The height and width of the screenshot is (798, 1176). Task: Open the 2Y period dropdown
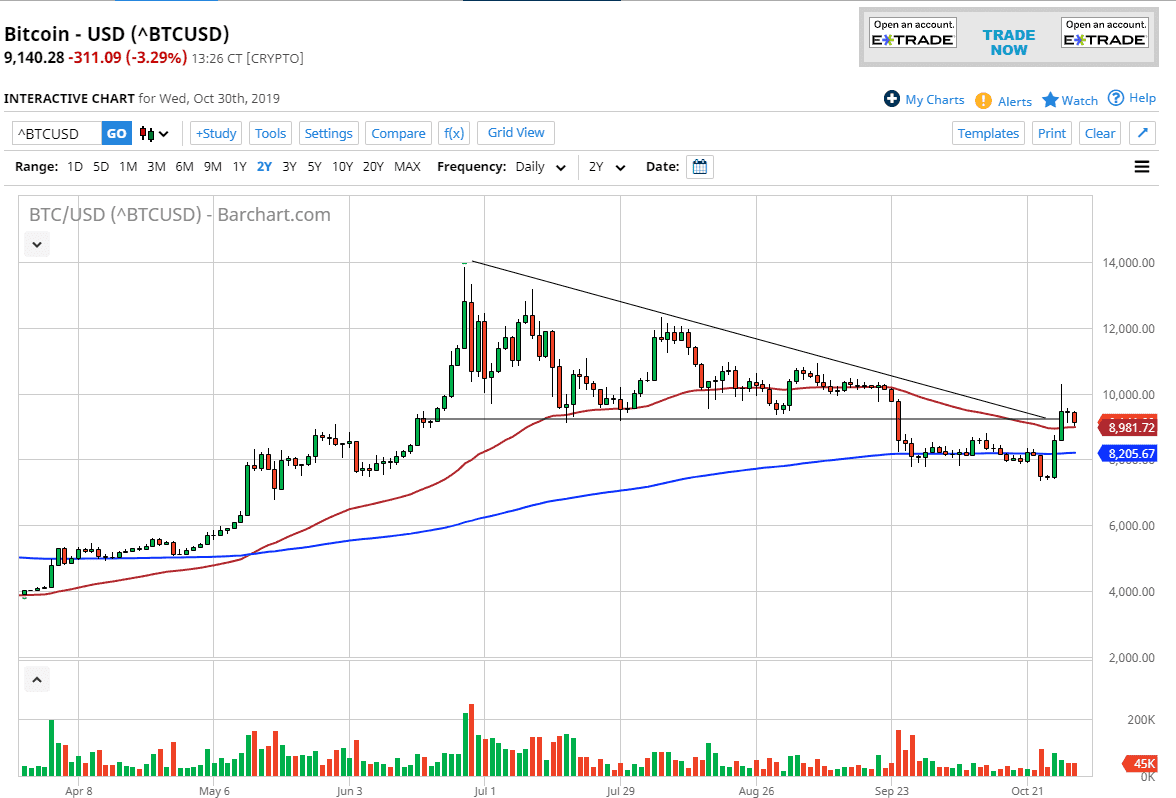point(605,167)
